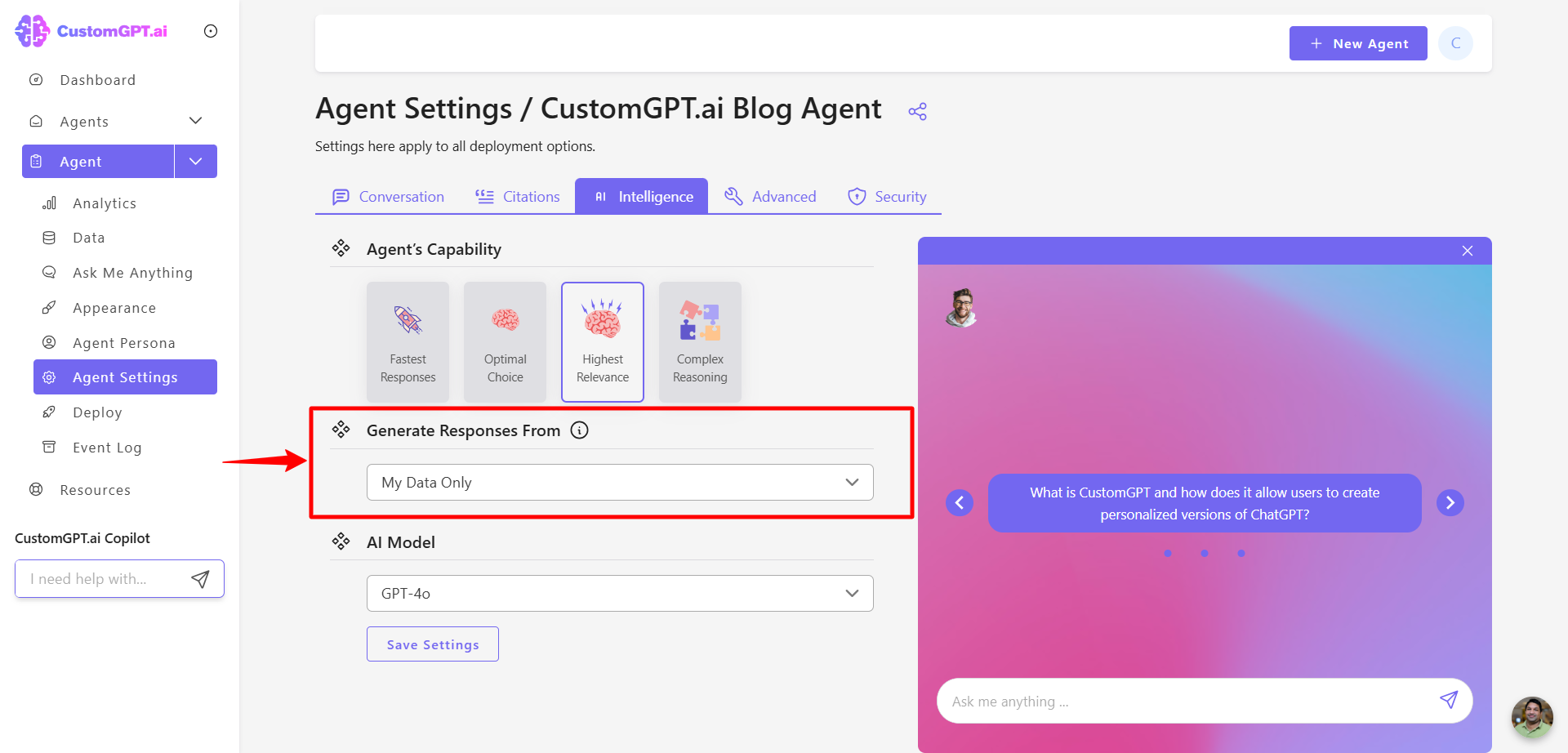The image size is (1568, 753).
Task: Expand the Agents sidebar chevron
Action: (195, 121)
